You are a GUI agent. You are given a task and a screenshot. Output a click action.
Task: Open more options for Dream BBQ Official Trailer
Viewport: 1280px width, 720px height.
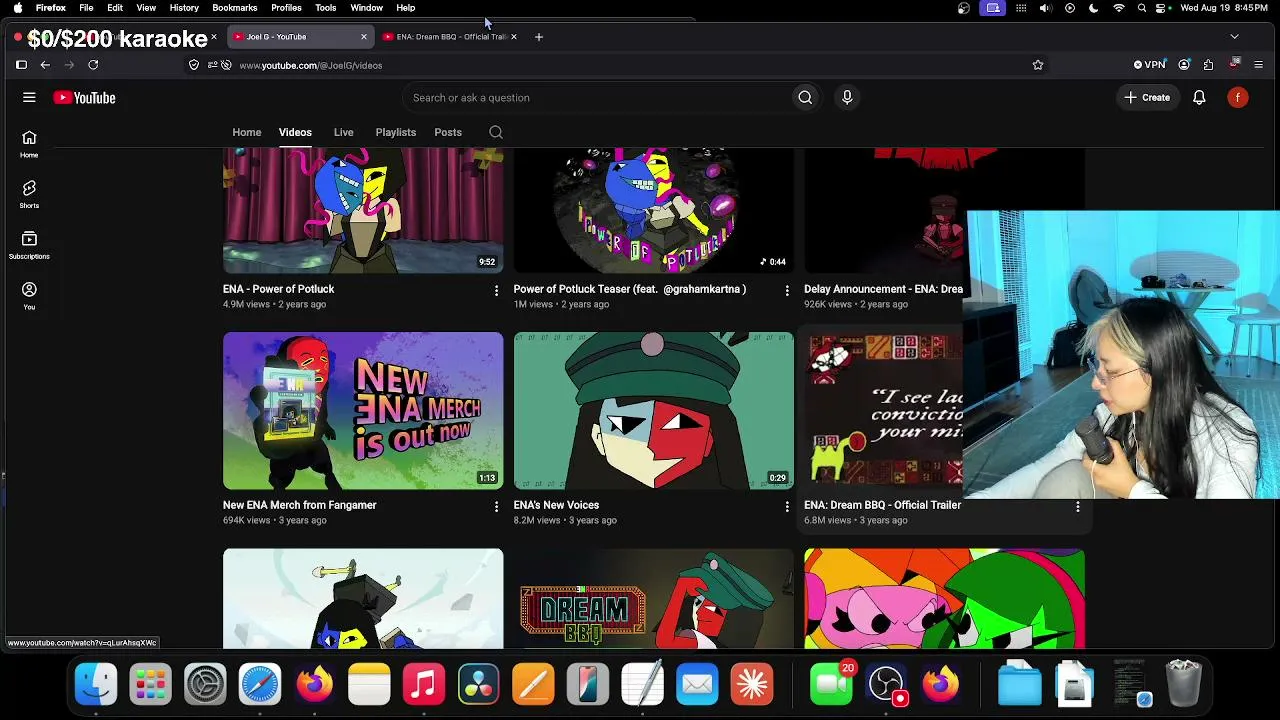(x=1077, y=506)
